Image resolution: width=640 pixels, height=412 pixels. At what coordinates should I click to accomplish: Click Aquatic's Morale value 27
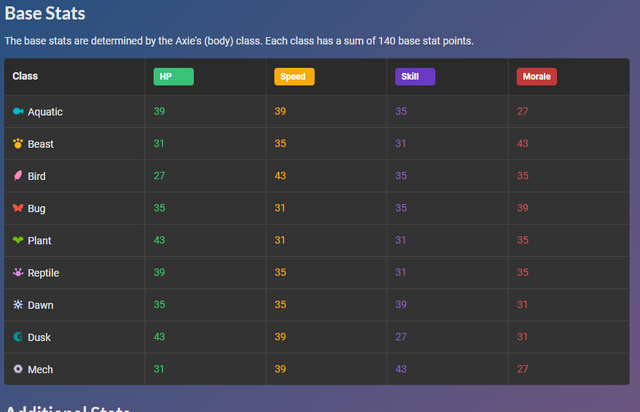(523, 111)
